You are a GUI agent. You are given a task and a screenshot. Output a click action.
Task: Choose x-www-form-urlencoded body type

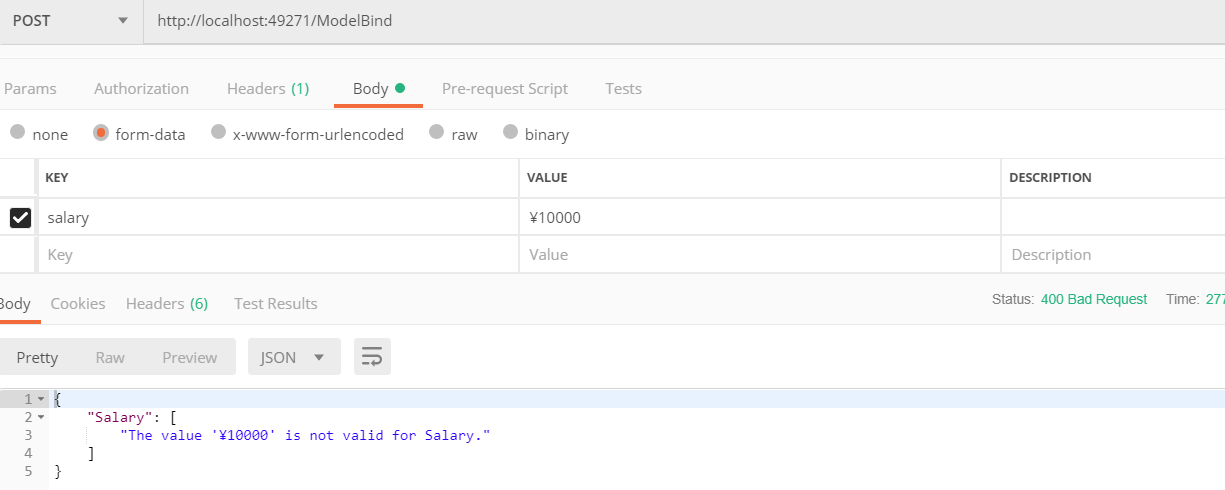click(x=218, y=133)
